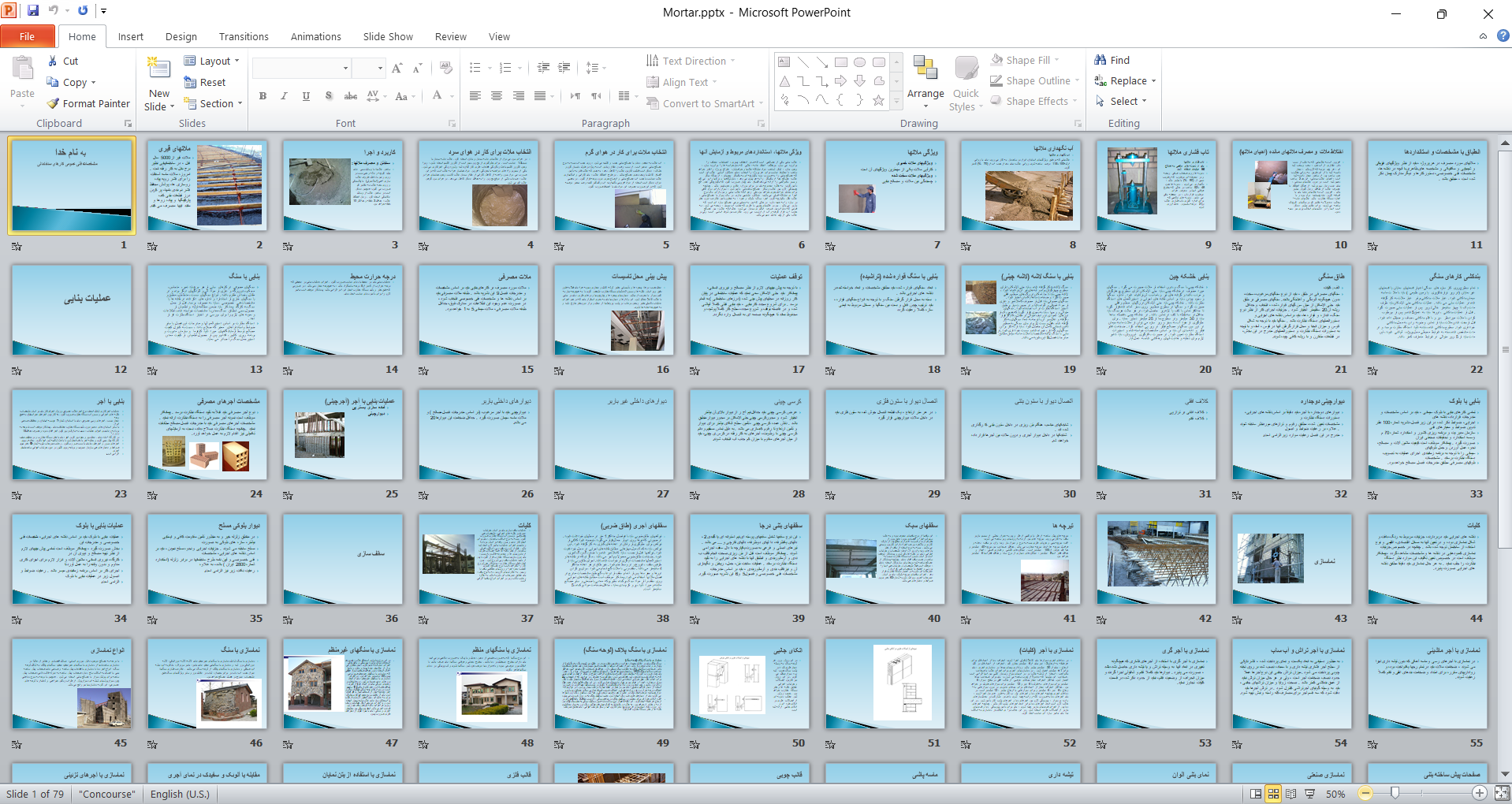
Task: Switch to the Insert tab
Action: click(x=131, y=36)
